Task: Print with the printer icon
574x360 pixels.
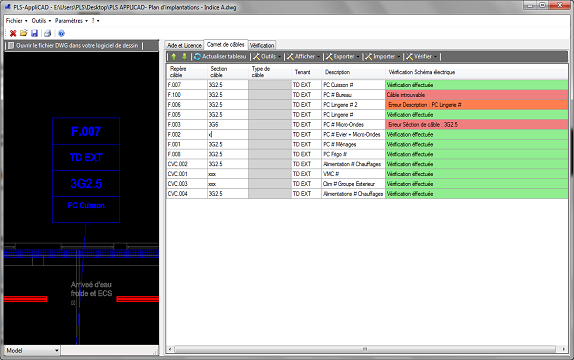Action: (x=47, y=33)
